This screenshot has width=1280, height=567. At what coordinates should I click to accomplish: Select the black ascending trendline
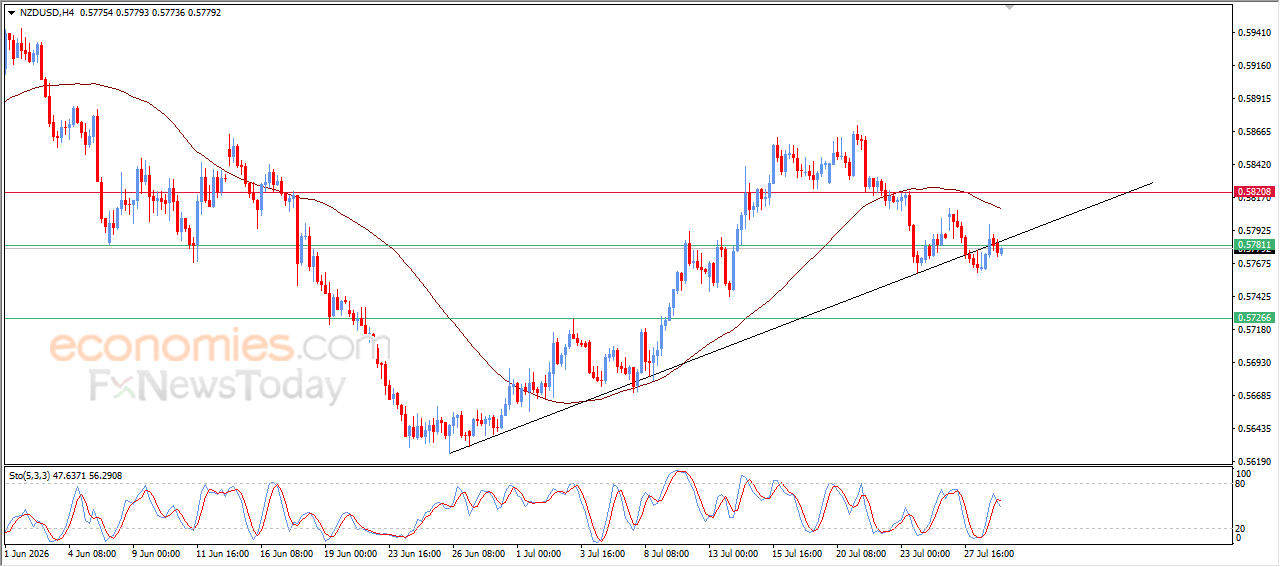pyautogui.click(x=800, y=317)
